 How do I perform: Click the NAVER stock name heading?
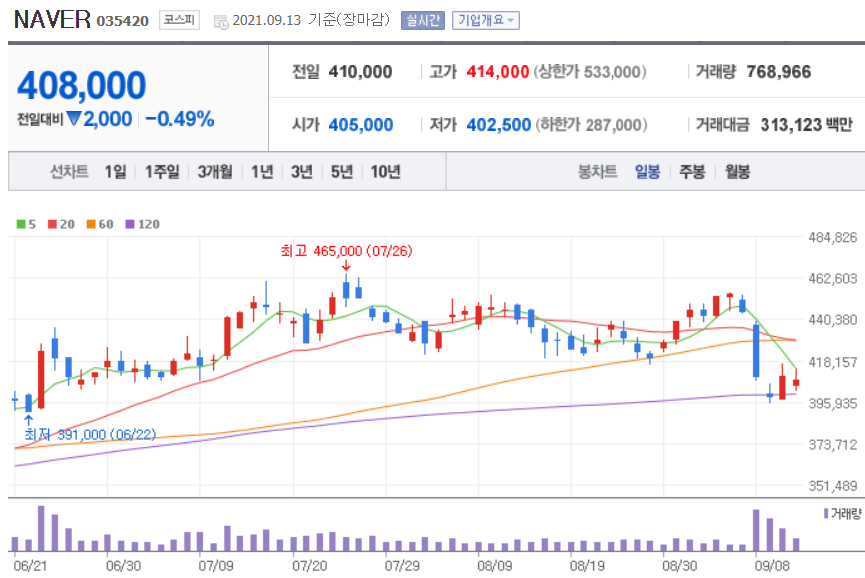[52, 19]
